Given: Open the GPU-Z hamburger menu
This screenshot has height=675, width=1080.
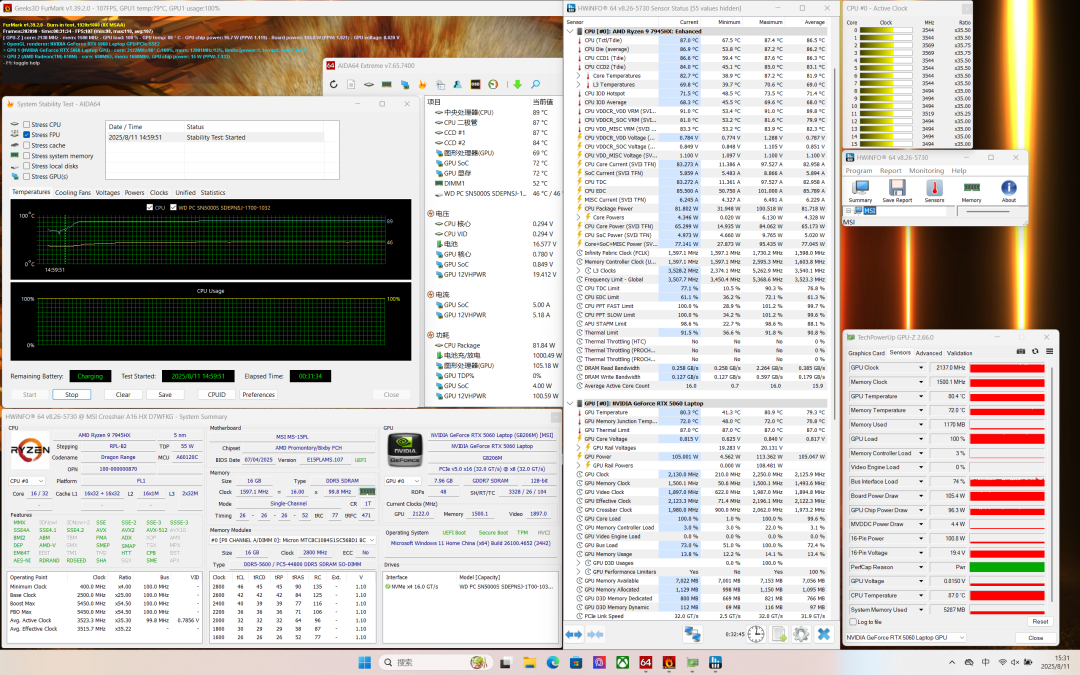Looking at the screenshot, I should (1050, 351).
